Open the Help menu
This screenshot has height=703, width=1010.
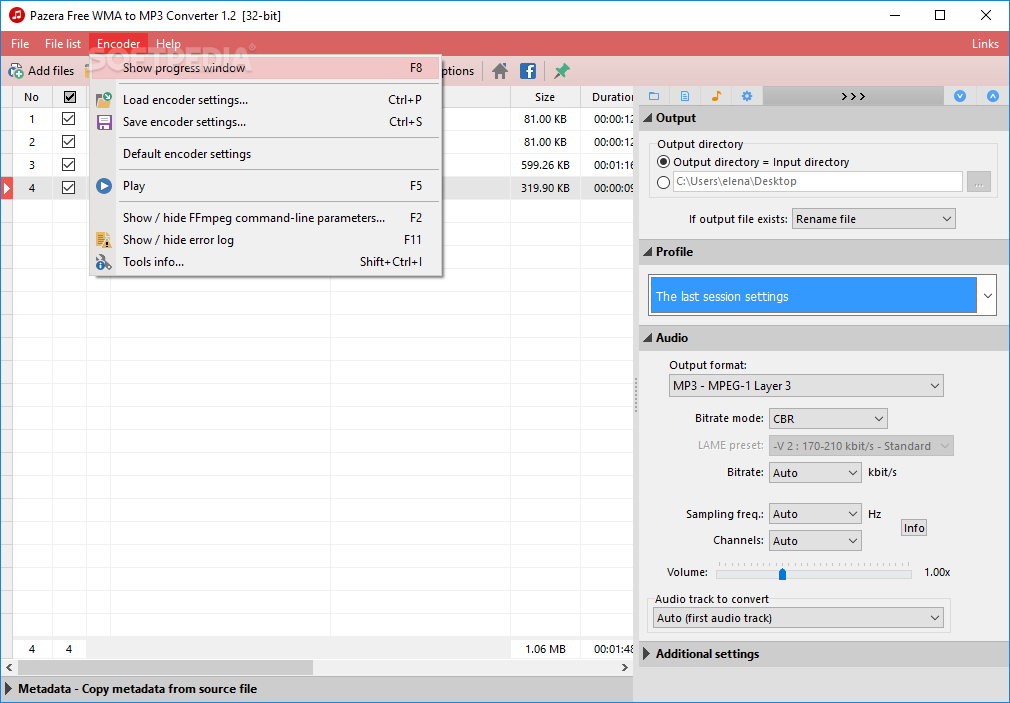pyautogui.click(x=168, y=44)
